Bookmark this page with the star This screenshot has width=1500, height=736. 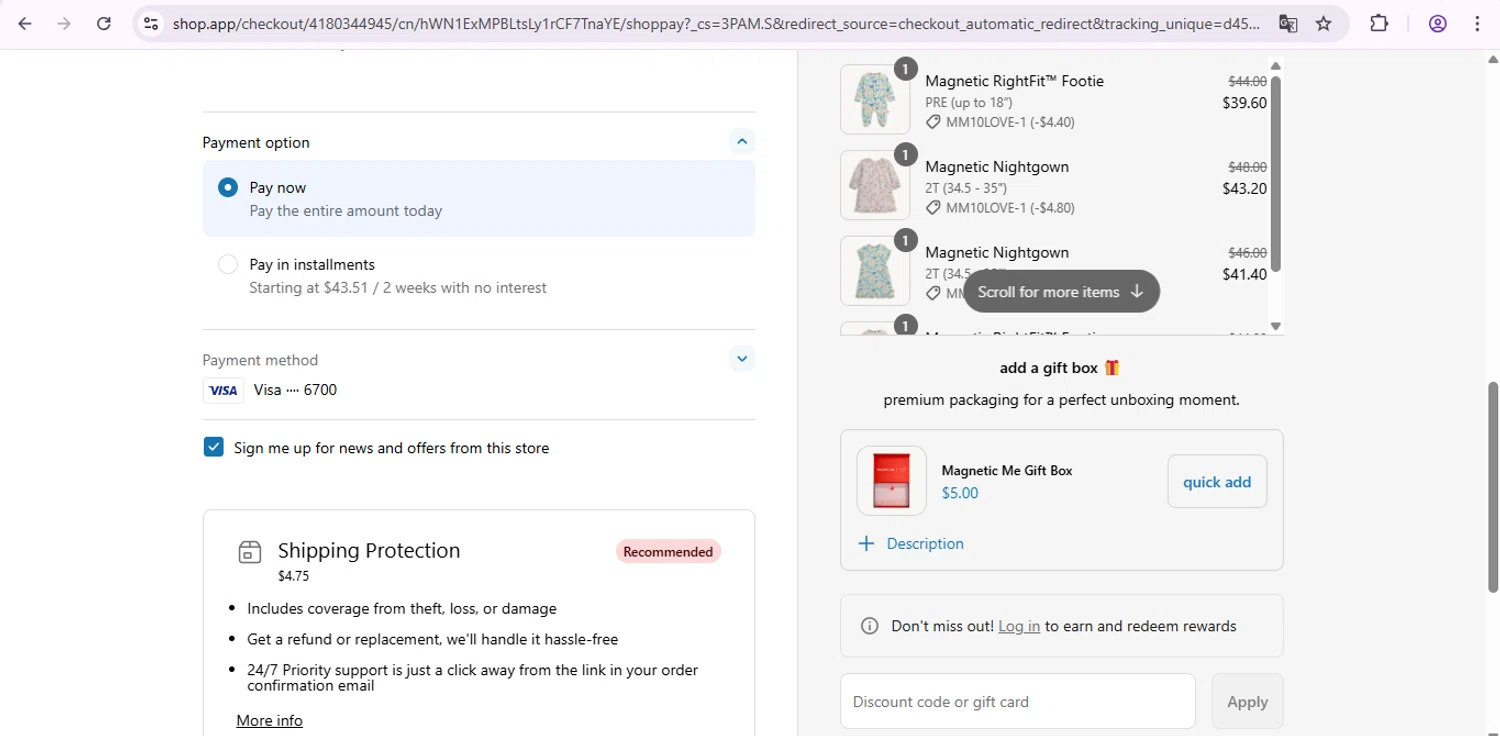coord(1324,24)
